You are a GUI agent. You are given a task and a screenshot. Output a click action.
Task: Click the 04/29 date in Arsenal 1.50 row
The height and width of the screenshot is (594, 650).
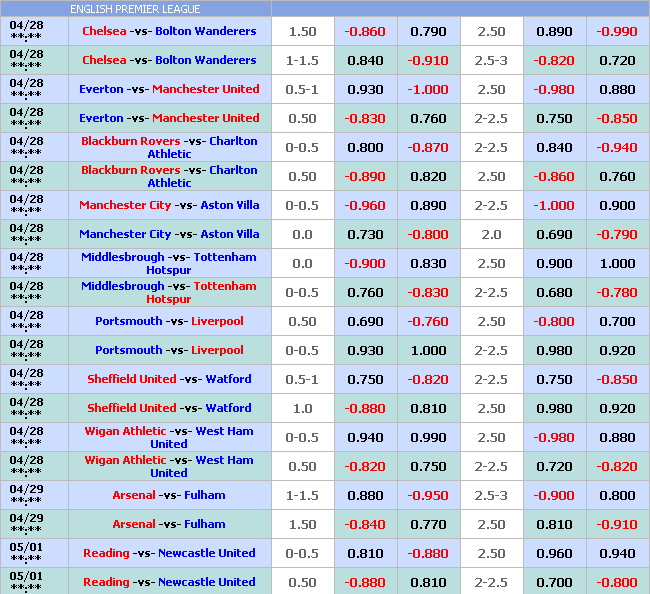[x=26, y=518]
